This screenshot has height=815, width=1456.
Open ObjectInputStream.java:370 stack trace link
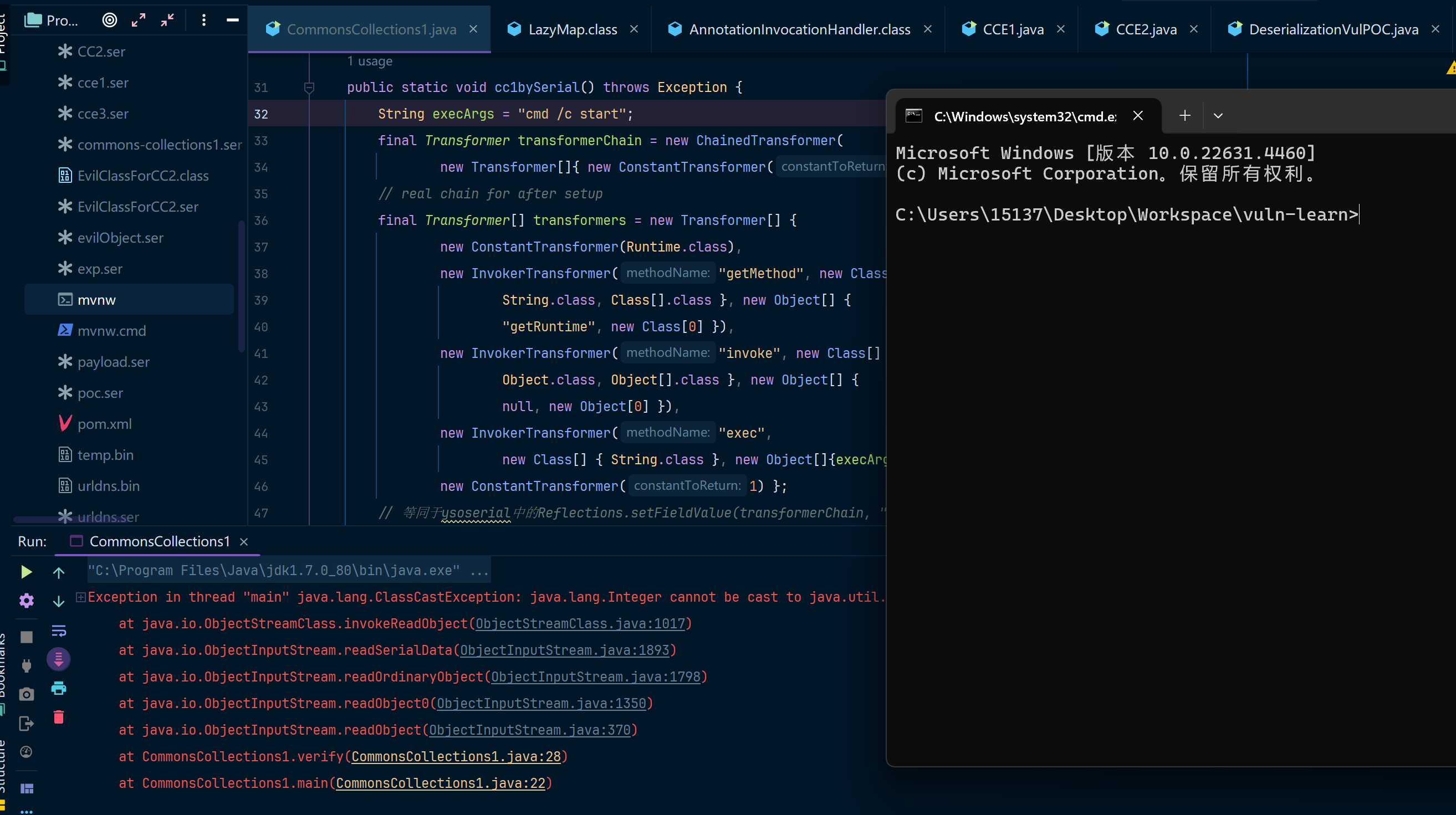(530, 730)
